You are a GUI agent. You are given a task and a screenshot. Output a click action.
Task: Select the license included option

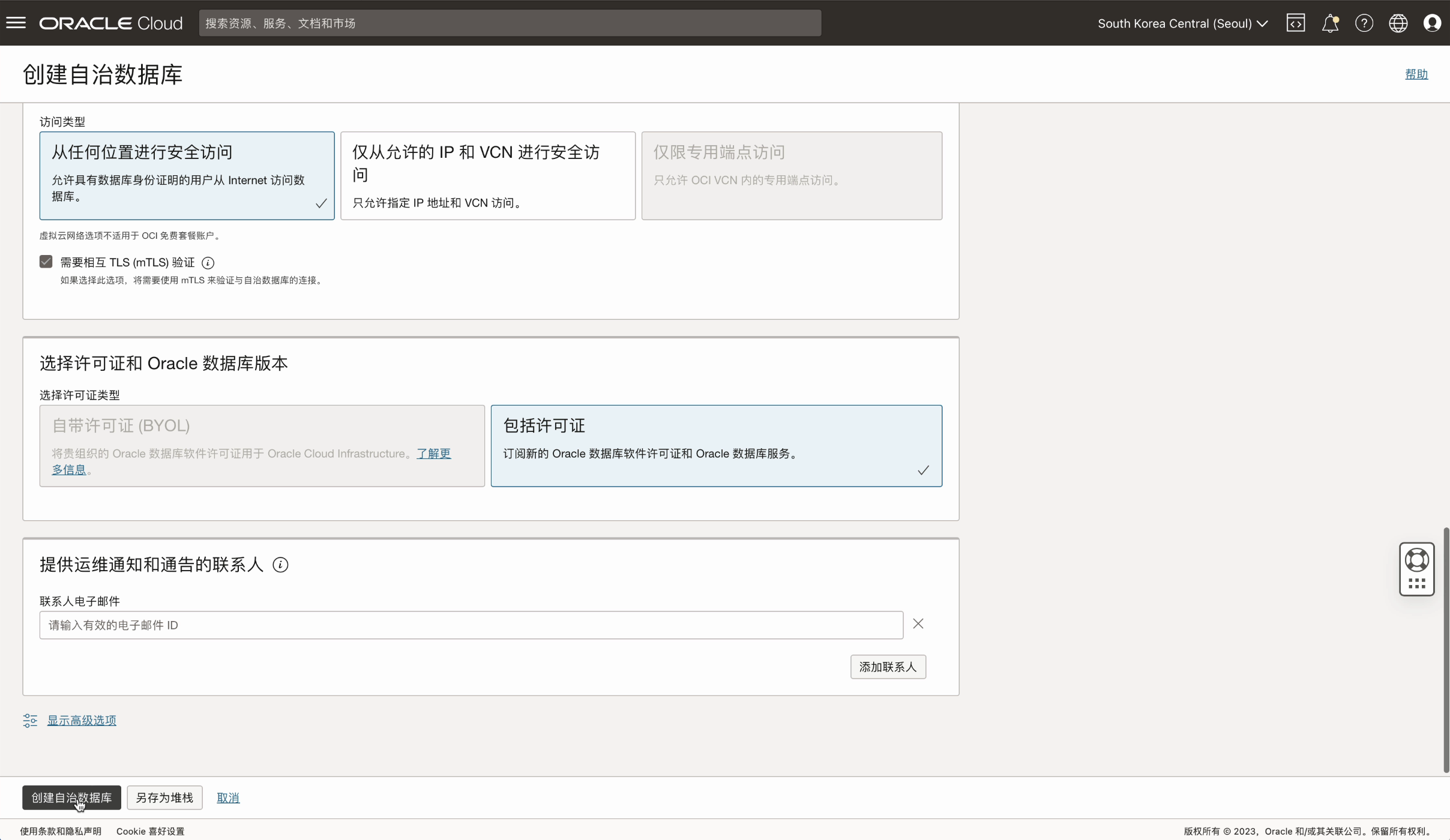(x=717, y=446)
